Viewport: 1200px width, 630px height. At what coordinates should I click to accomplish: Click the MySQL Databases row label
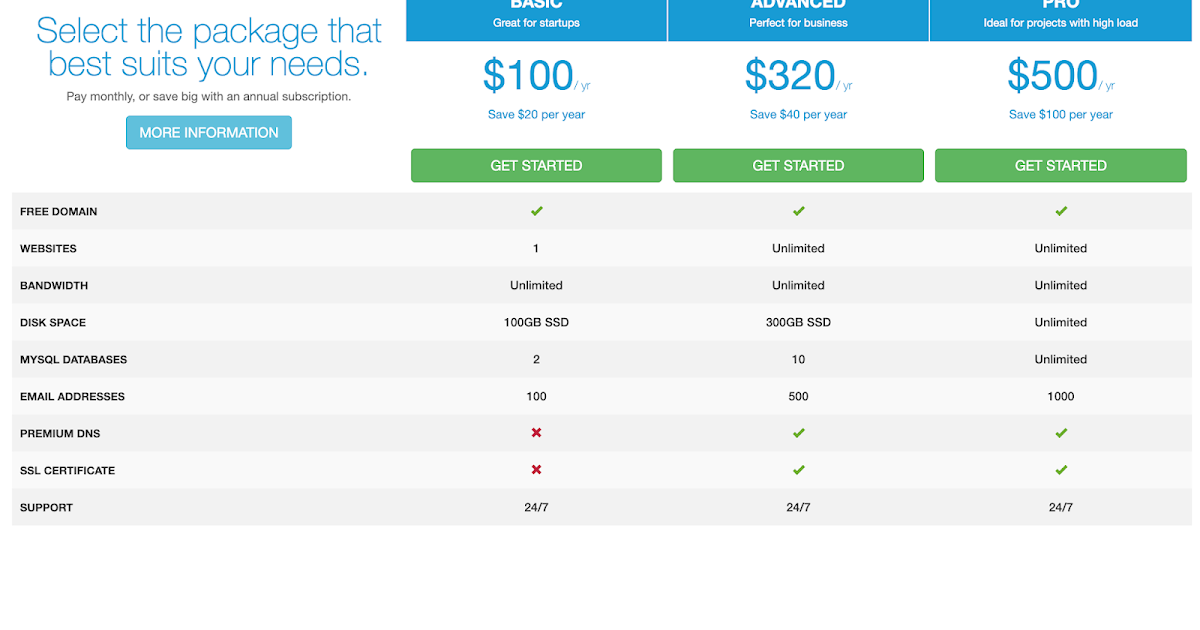click(73, 359)
